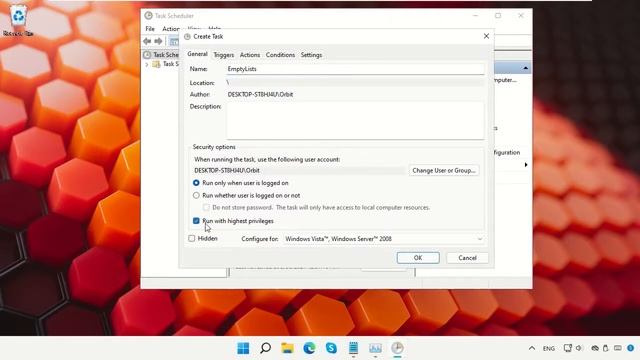
Task: Select the Task Scheduler clock taskbar icon
Action: (x=397, y=348)
